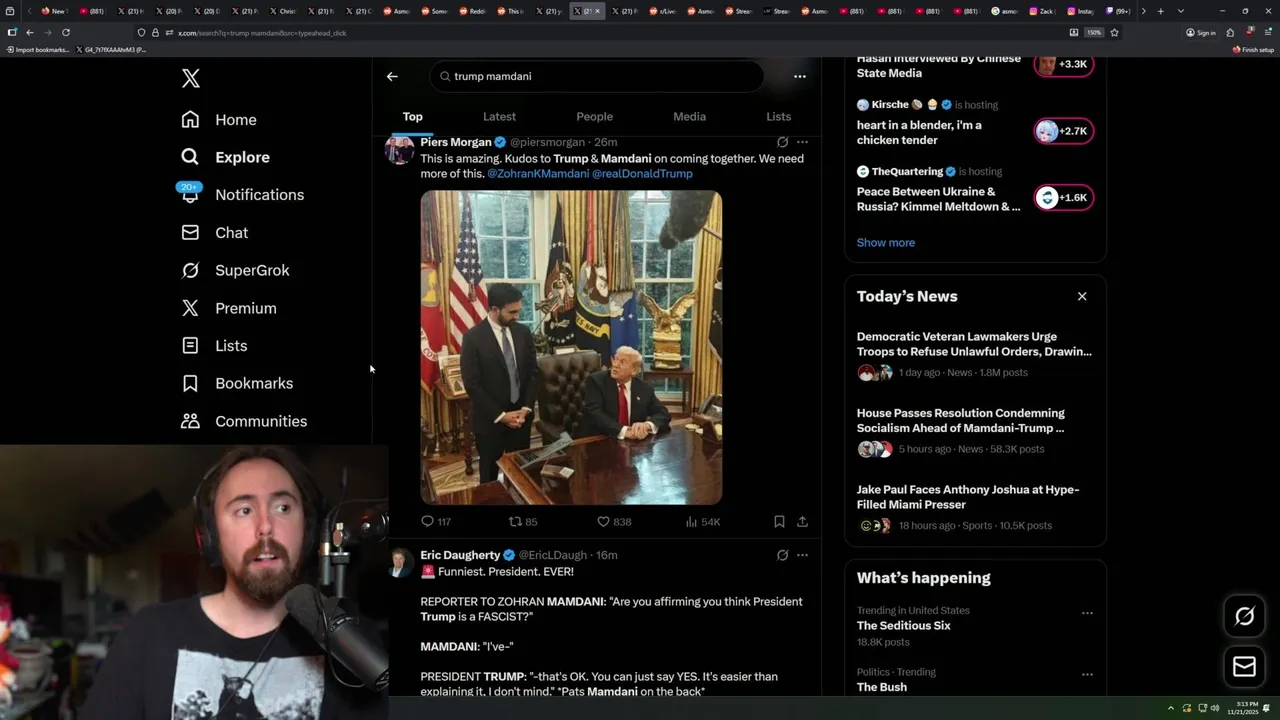This screenshot has width=1280, height=720.
Task: Switch to the Lists search tab
Action: (x=778, y=117)
